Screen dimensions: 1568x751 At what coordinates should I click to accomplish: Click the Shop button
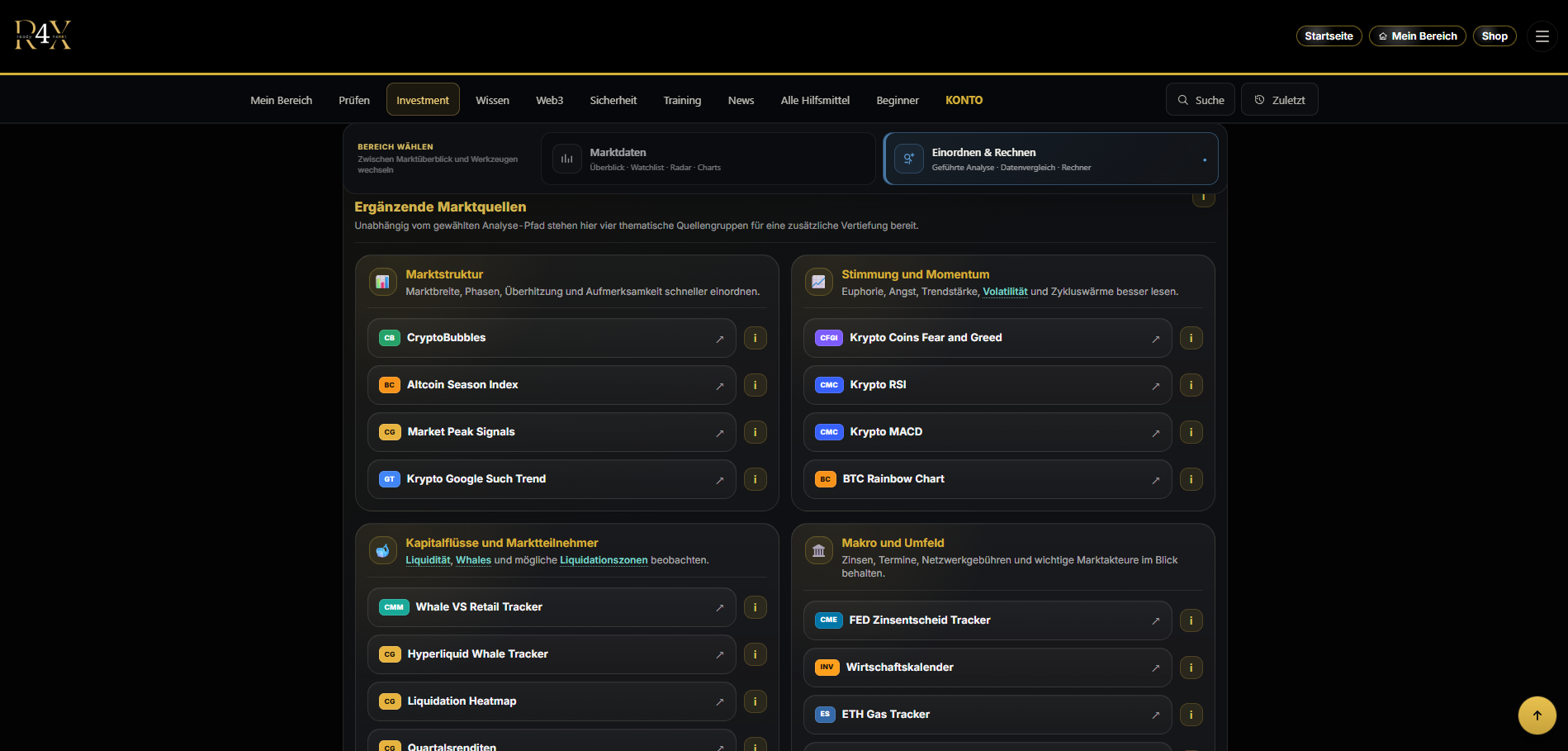(x=1495, y=36)
